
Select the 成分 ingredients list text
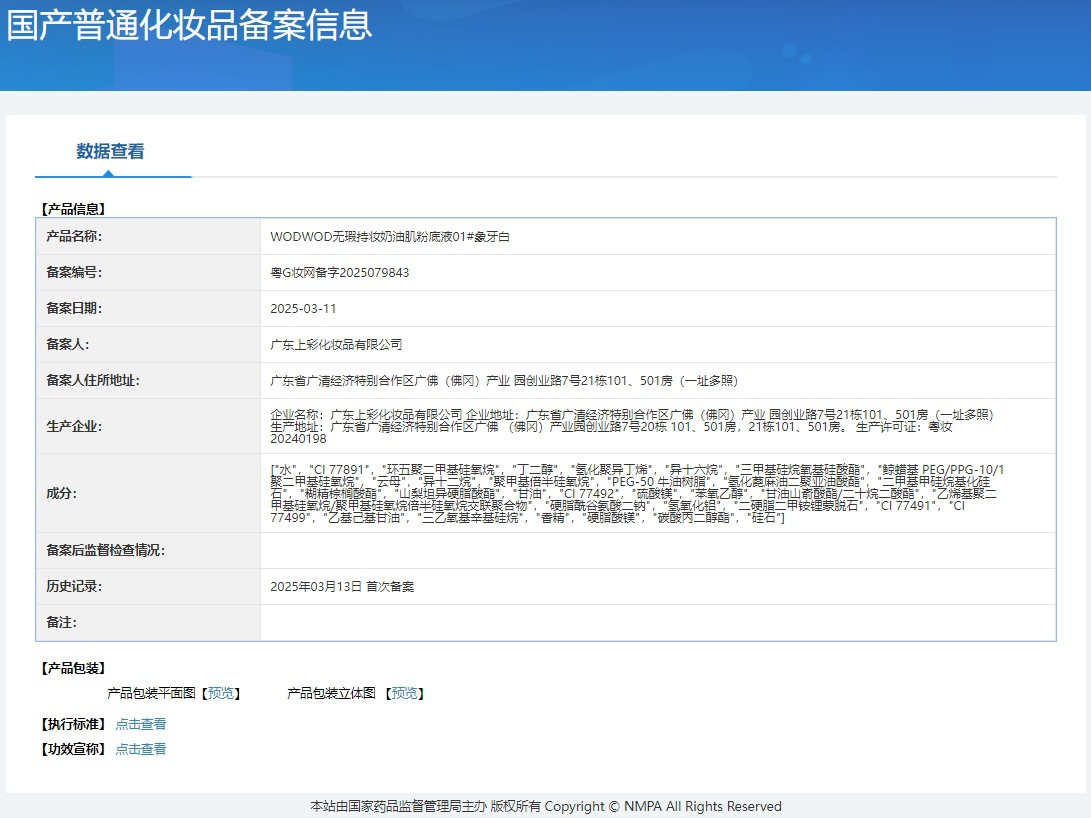pyautogui.click(x=637, y=493)
